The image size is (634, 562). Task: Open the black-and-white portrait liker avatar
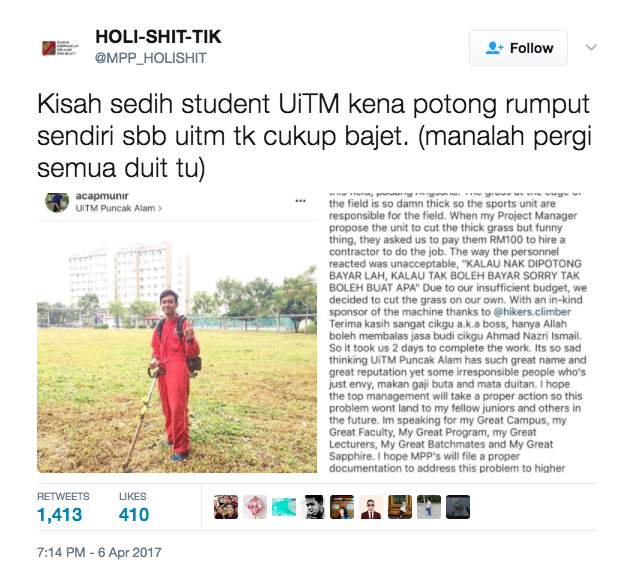[313, 507]
